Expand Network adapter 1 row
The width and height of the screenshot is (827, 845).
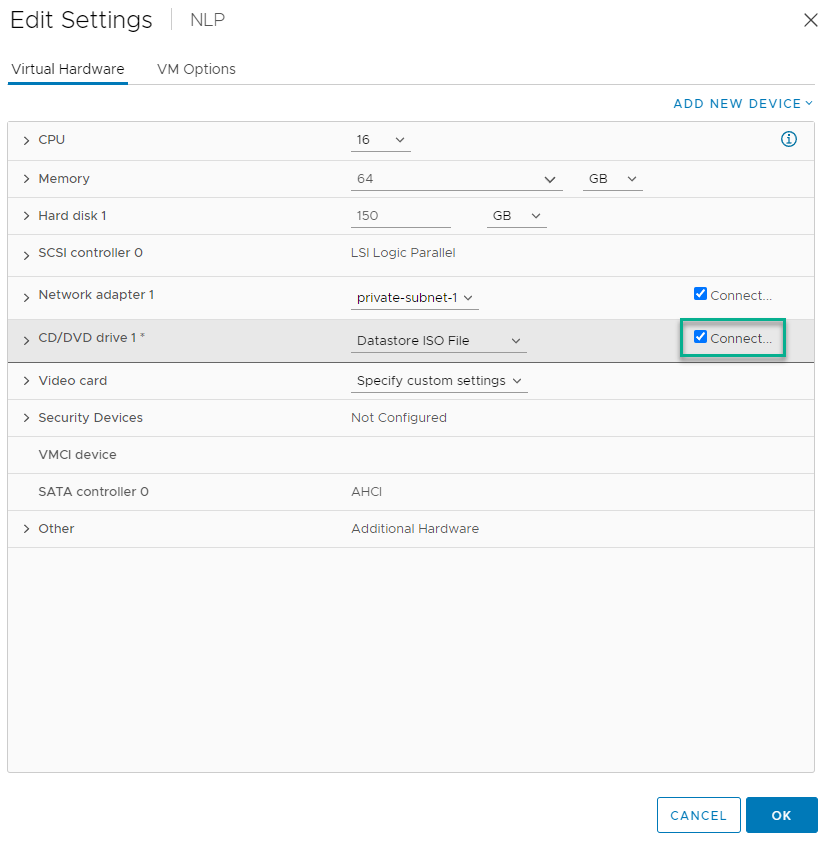[x=26, y=297]
